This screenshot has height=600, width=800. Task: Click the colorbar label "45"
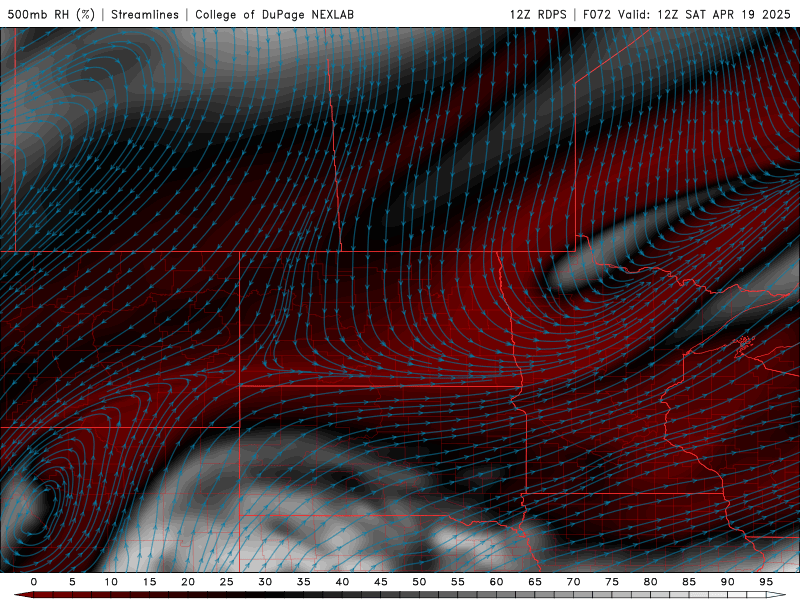(381, 582)
